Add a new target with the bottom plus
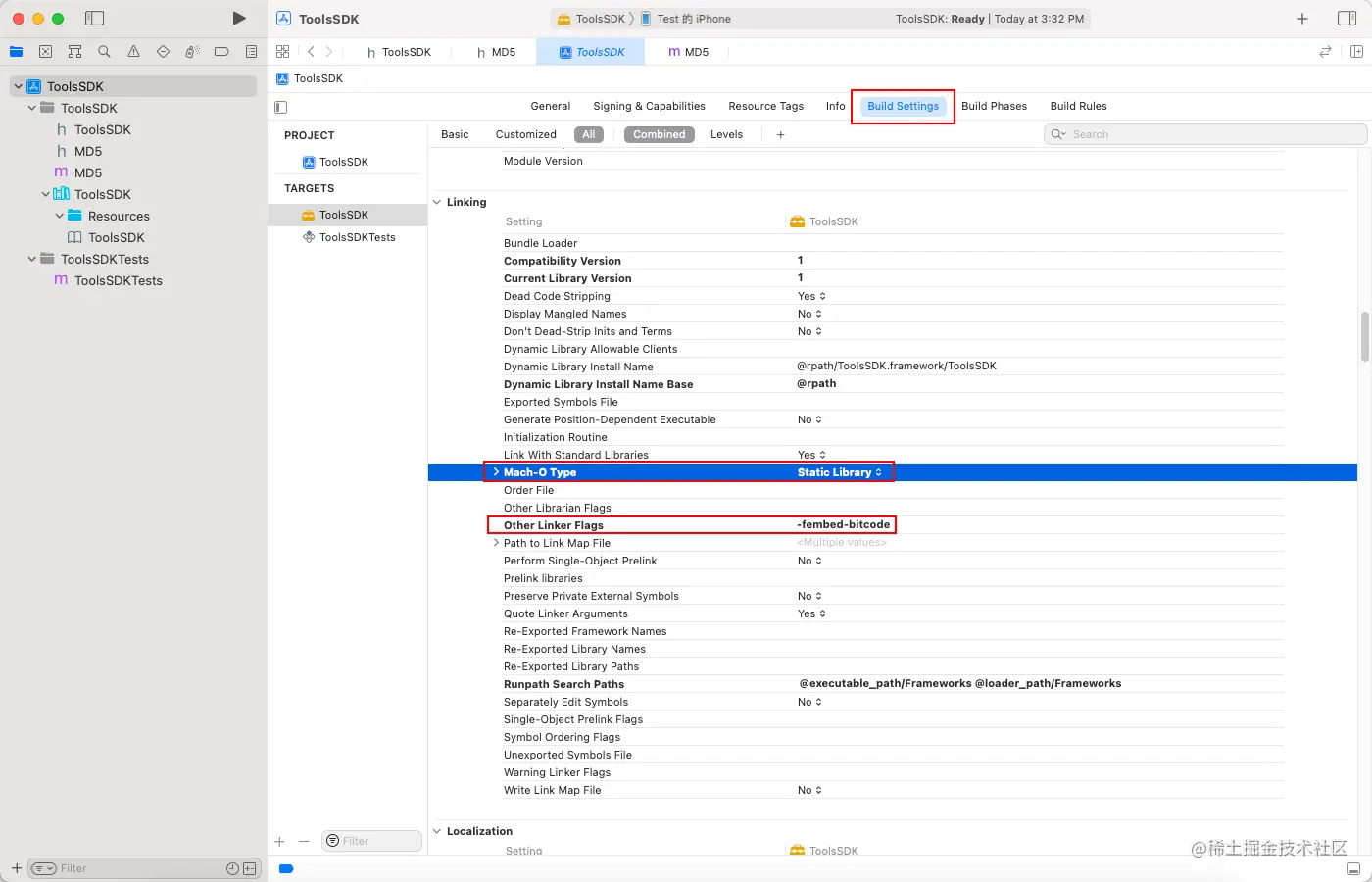The height and width of the screenshot is (882, 1372). coord(279,841)
